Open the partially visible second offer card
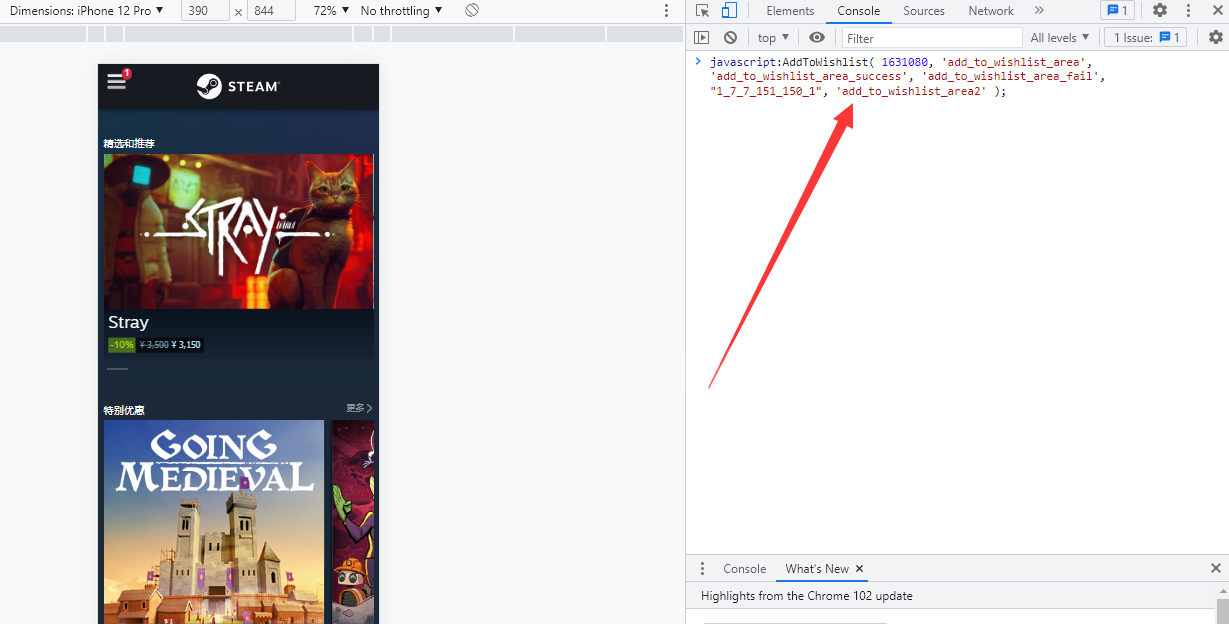Image resolution: width=1229 pixels, height=624 pixels. point(354,521)
